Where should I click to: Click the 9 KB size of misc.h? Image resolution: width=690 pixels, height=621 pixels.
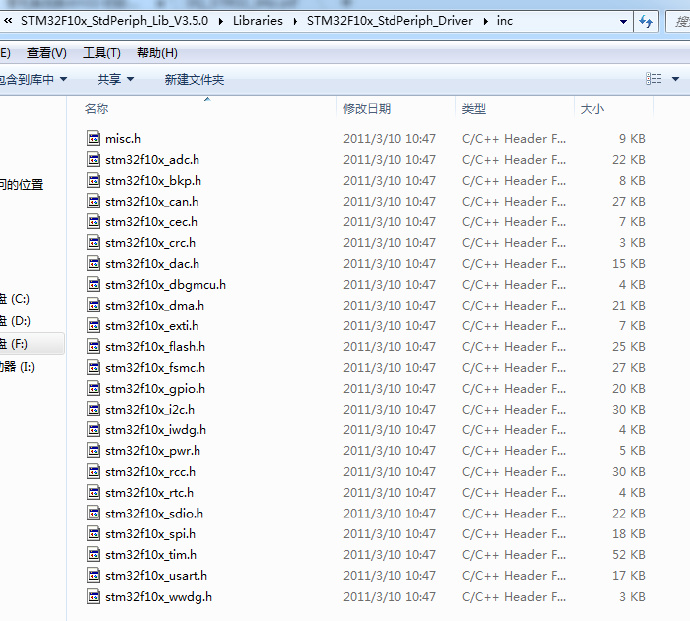point(632,139)
